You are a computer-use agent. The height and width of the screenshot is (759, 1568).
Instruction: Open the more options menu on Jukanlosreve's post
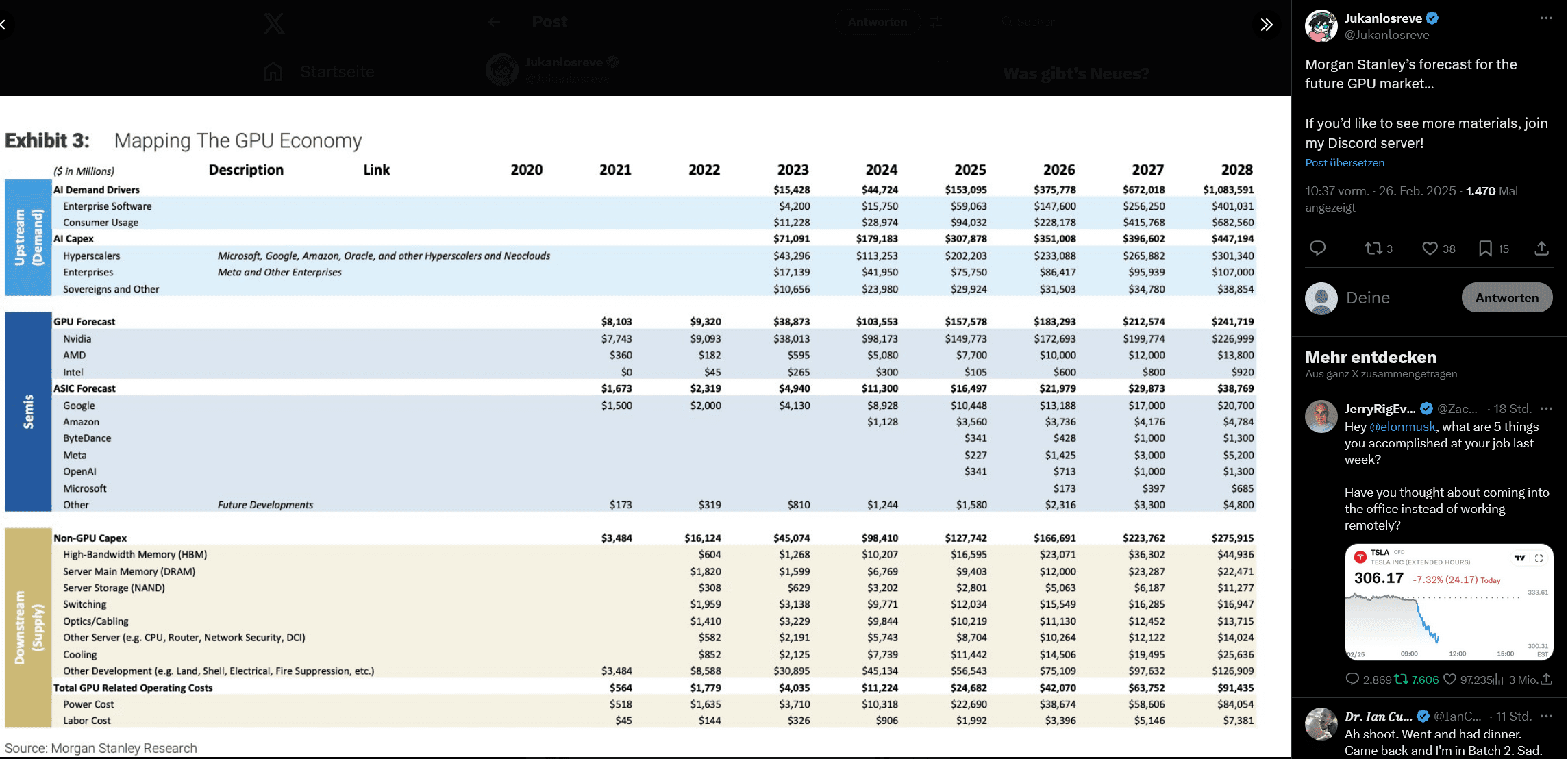tap(1546, 18)
